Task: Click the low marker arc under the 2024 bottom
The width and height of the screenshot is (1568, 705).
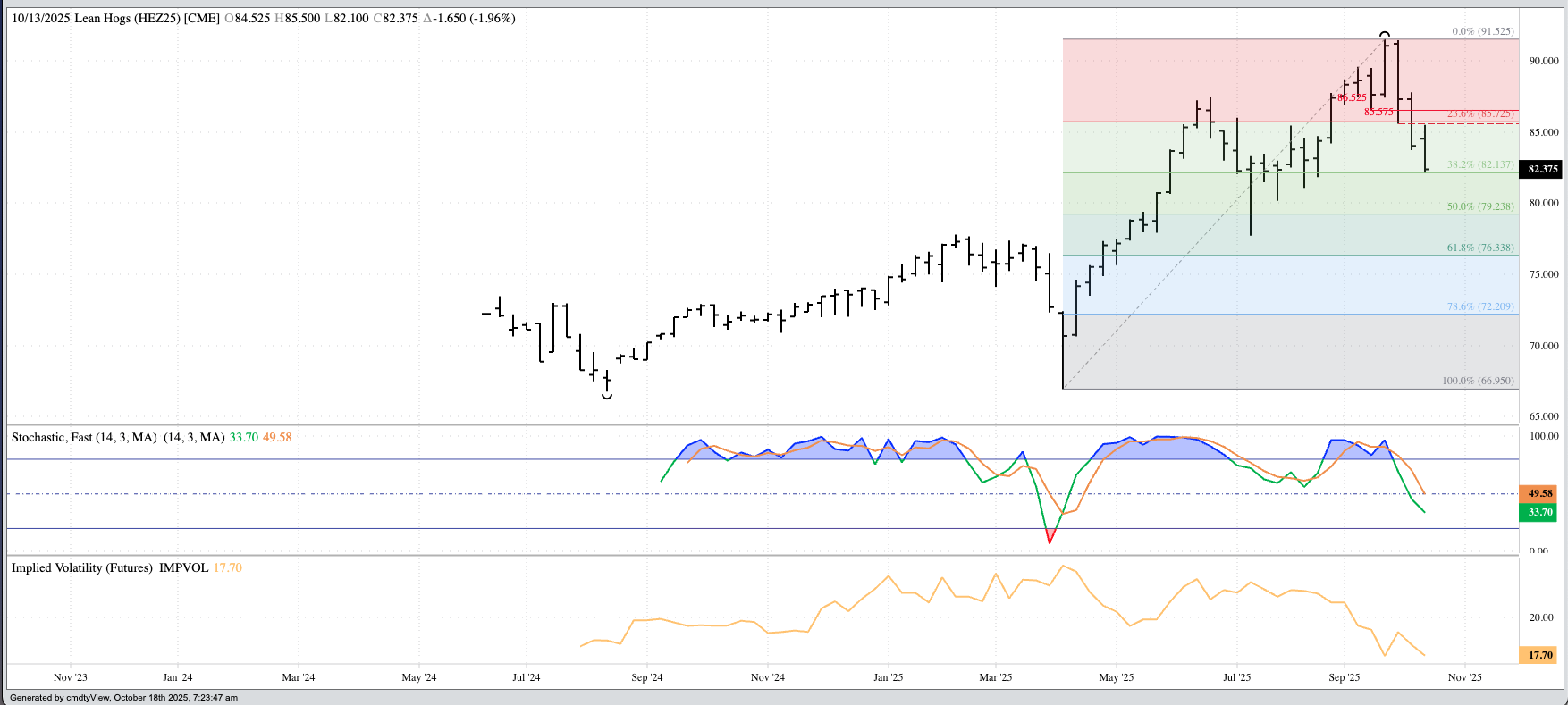Action: 607,396
